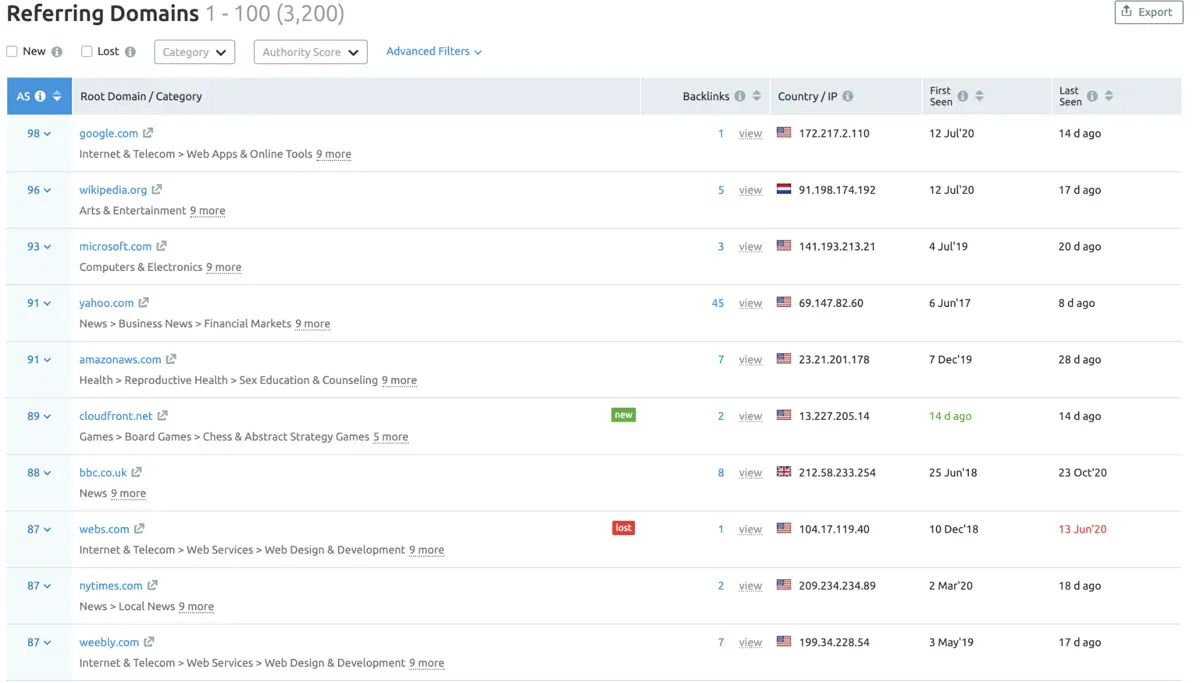The image size is (1200, 683).
Task: Click the 'new' badge on cloudfront.net row
Action: coord(623,415)
